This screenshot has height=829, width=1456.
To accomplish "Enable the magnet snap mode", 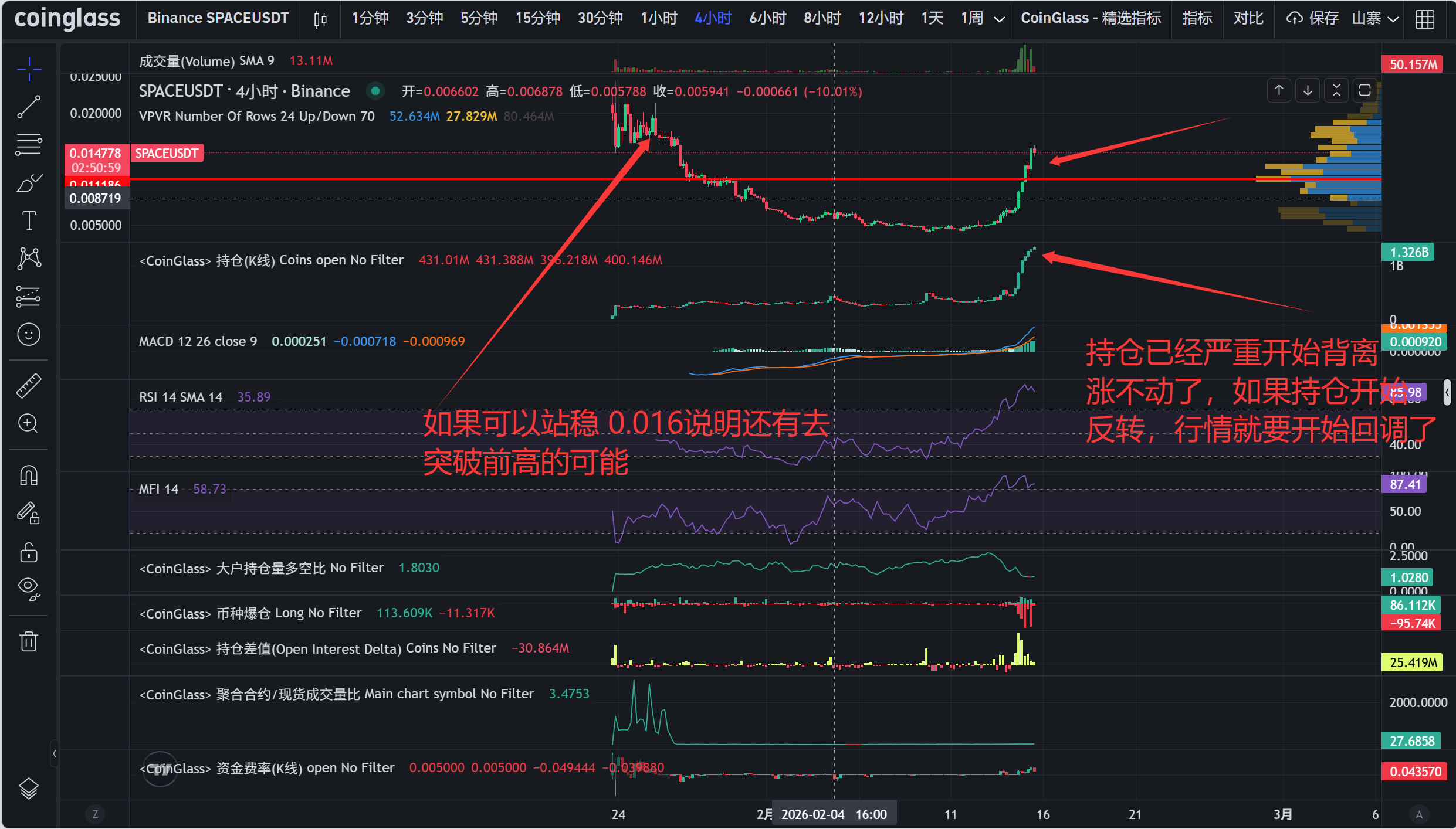I will [x=28, y=475].
